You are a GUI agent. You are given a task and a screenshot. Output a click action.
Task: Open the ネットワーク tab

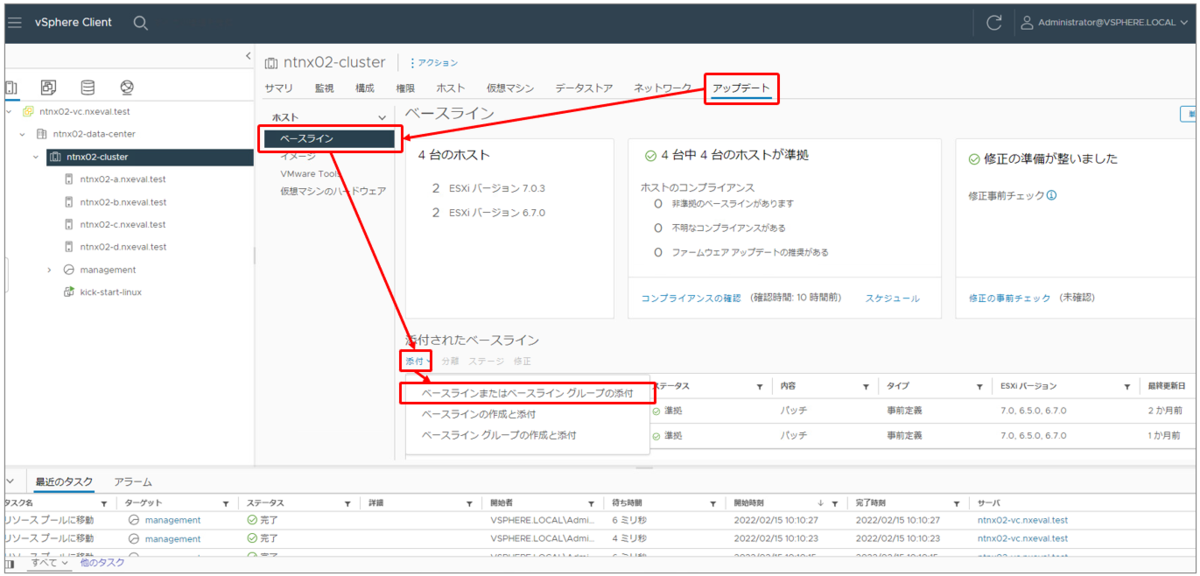pos(663,88)
